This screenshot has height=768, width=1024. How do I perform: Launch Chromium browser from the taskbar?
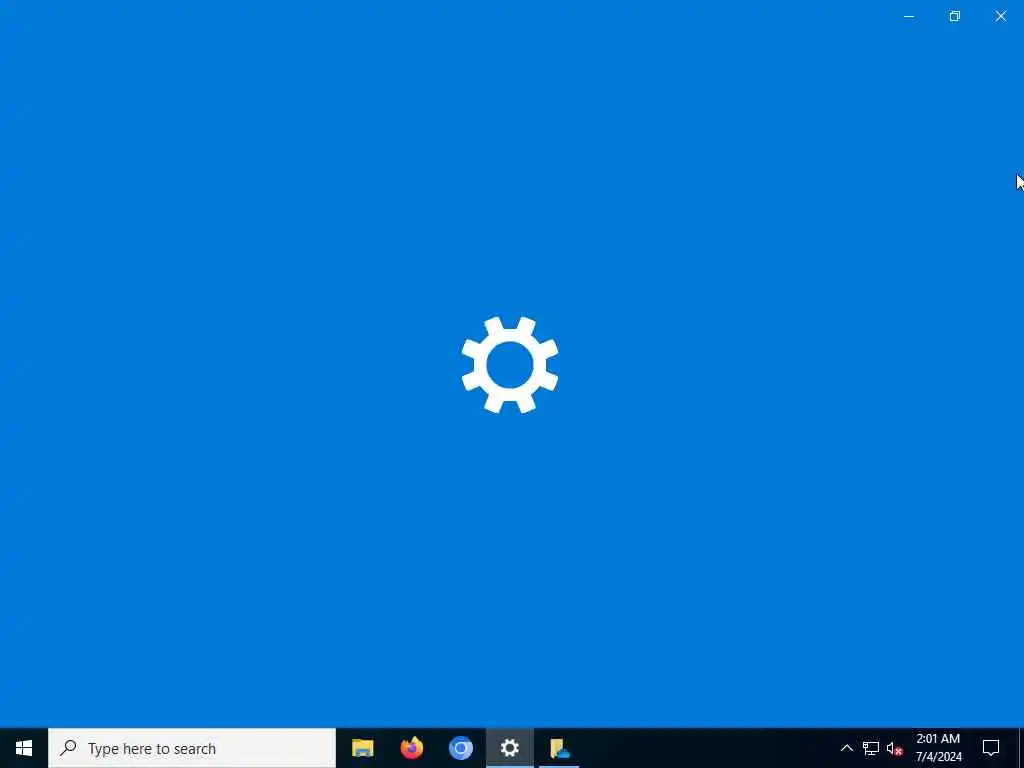click(x=460, y=748)
